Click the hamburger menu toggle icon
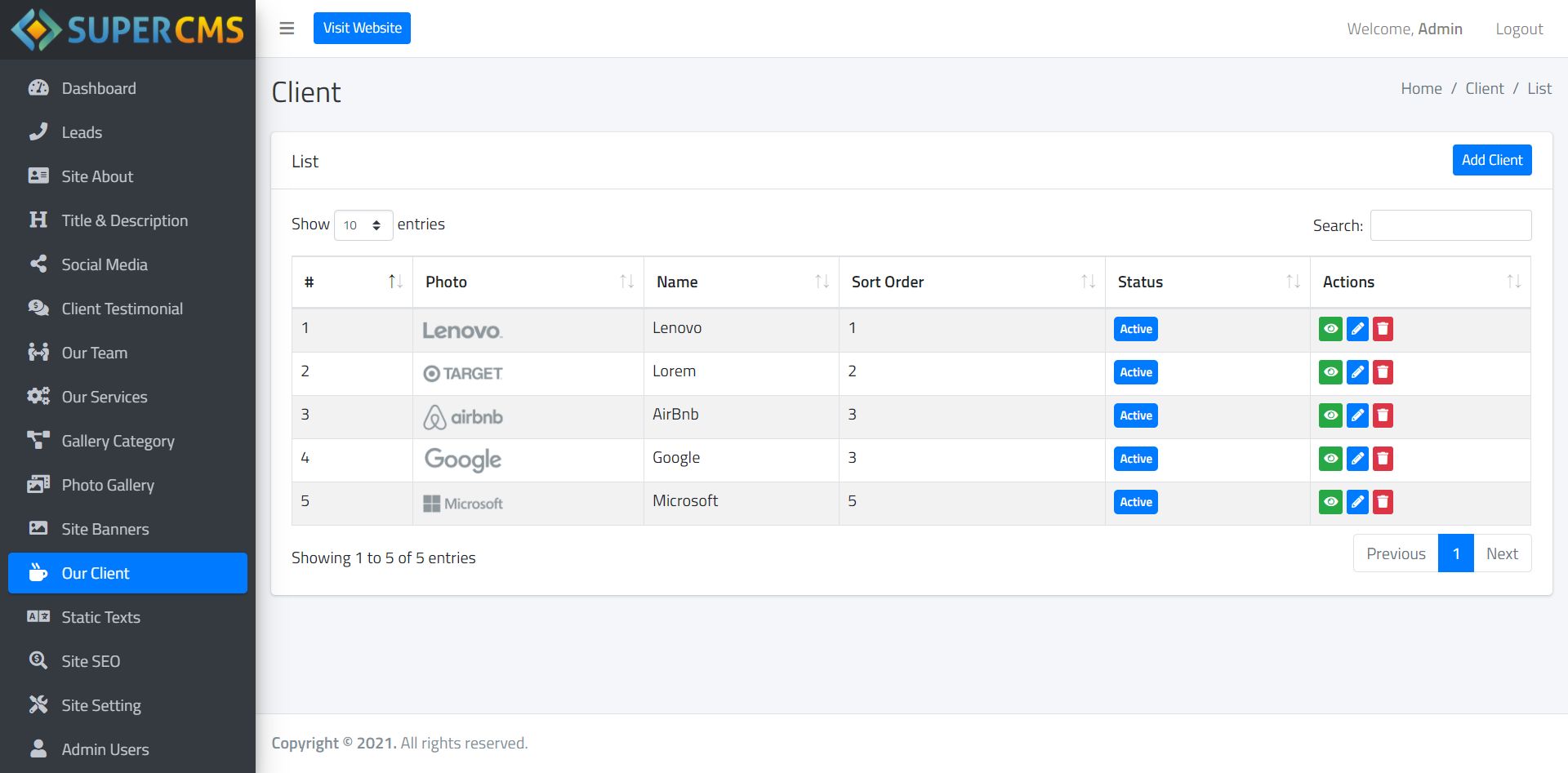The height and width of the screenshot is (773, 1568). pos(287,29)
